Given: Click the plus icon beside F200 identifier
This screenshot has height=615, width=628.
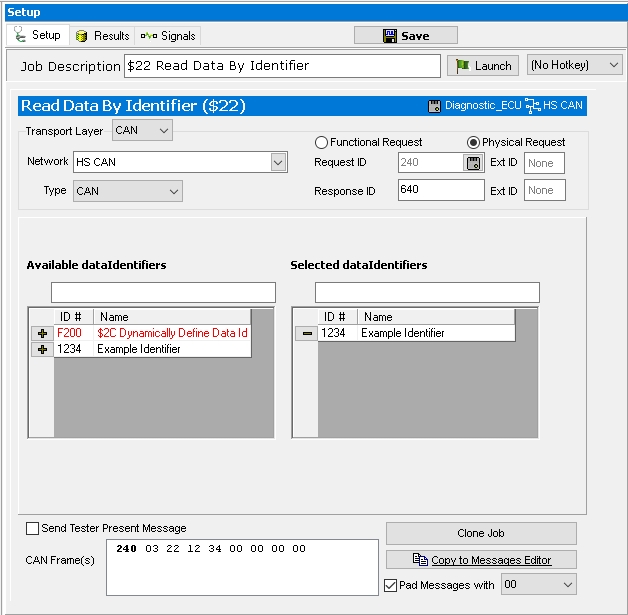Looking at the screenshot, I should click(42, 333).
